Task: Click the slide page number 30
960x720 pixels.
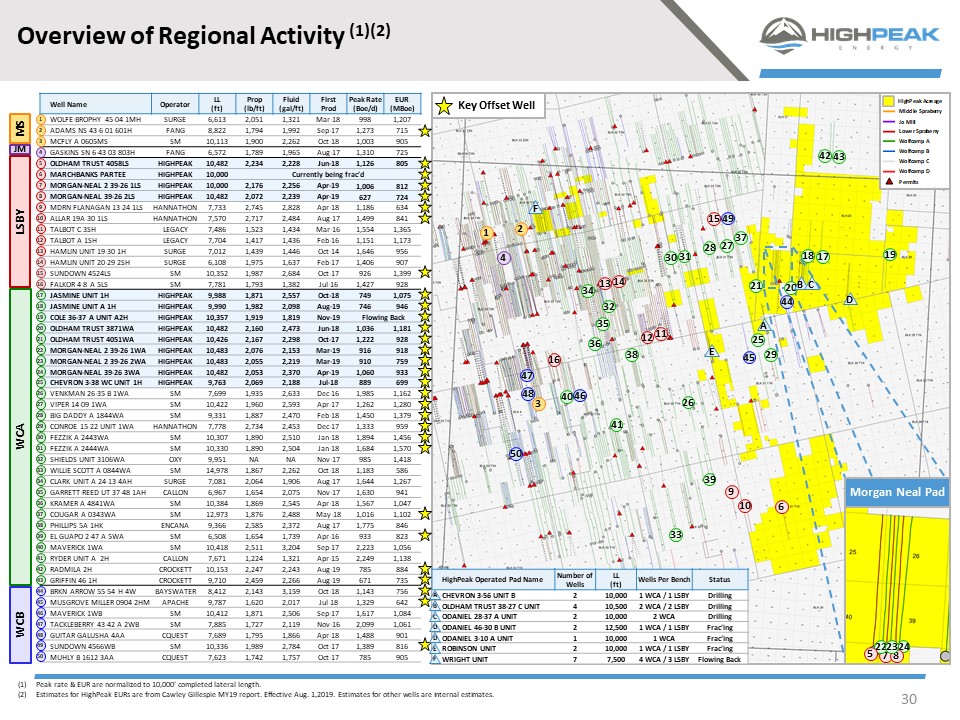Action: pyautogui.click(x=909, y=699)
